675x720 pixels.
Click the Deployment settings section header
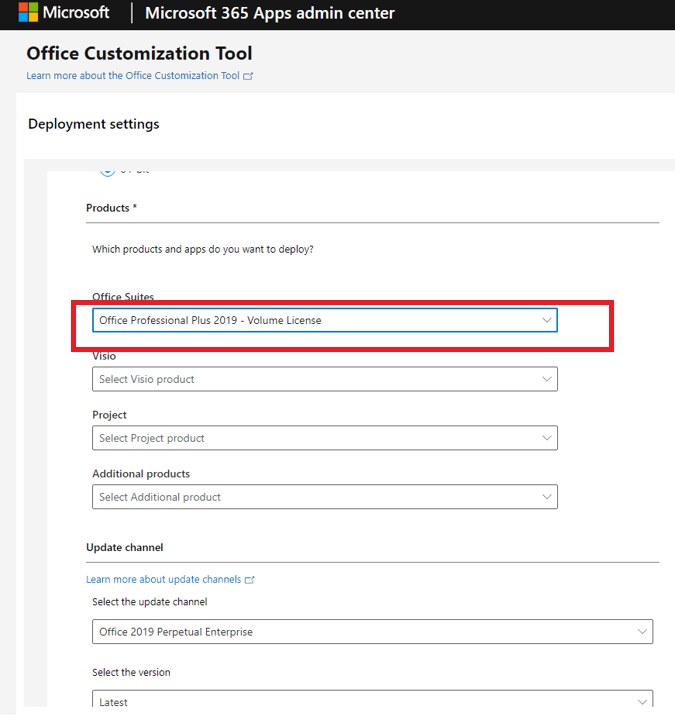(93, 124)
